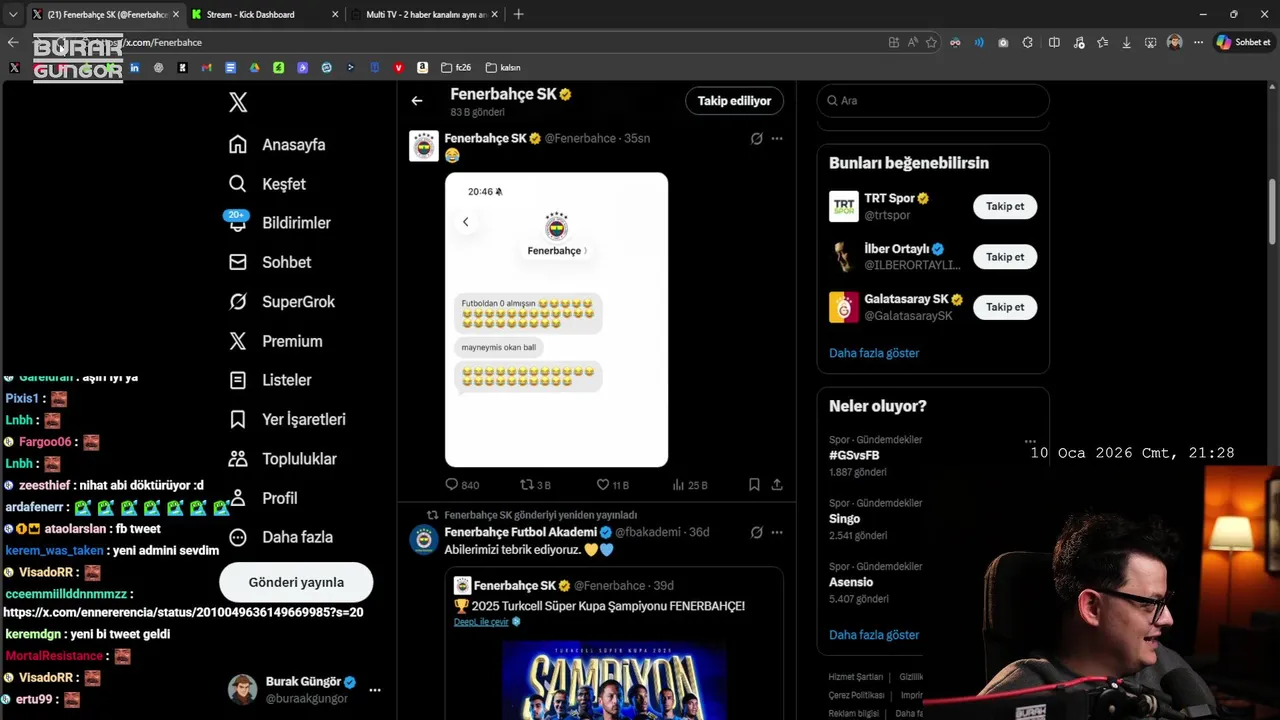Open the LinkedIn bookmark icon
Viewport: 1280px width, 720px height.
134,68
